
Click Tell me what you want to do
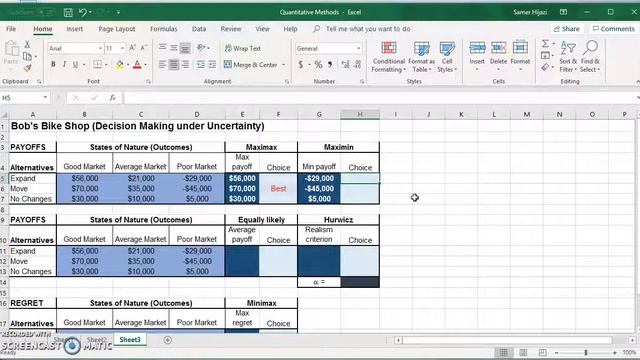tap(368, 29)
